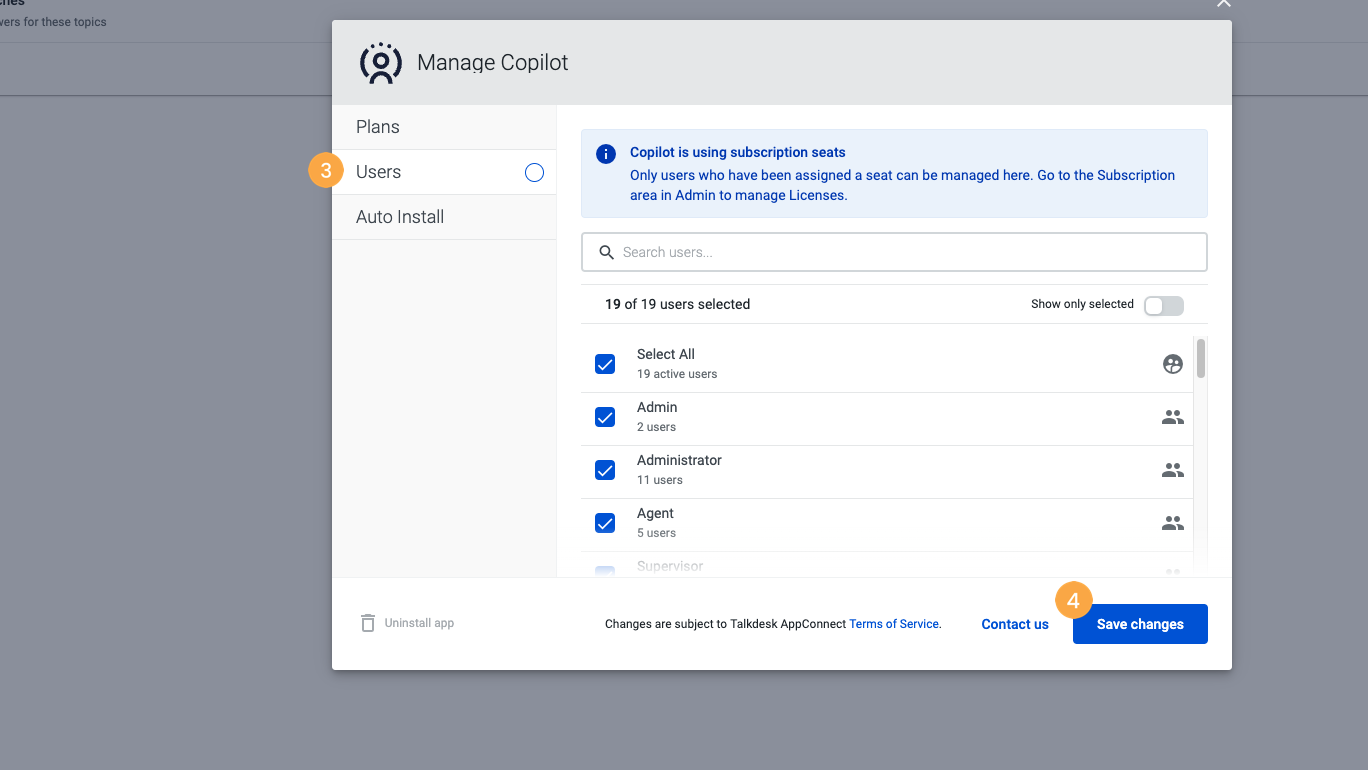The width and height of the screenshot is (1368, 770).
Task: Open the Terms of Service link
Action: point(893,623)
